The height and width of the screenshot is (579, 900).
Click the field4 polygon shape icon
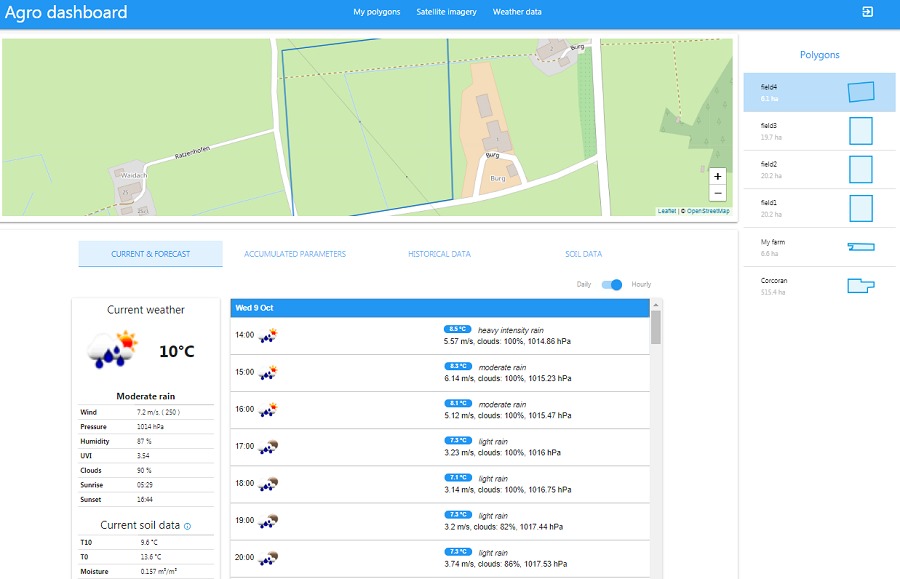[x=861, y=92]
